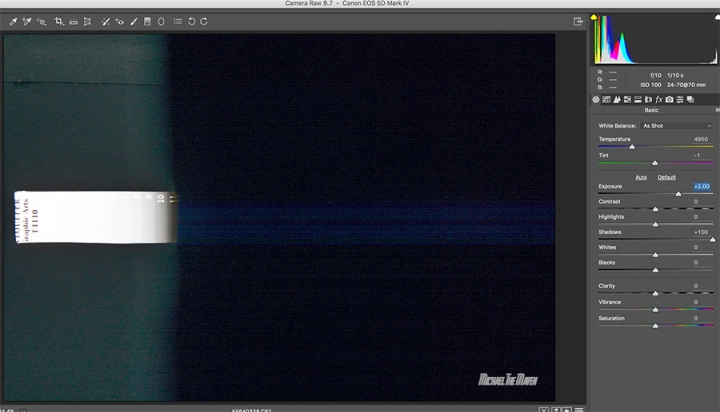Screen dimensions: 720x412
Task: Click the Contrast slider handle
Action: click(x=656, y=209)
